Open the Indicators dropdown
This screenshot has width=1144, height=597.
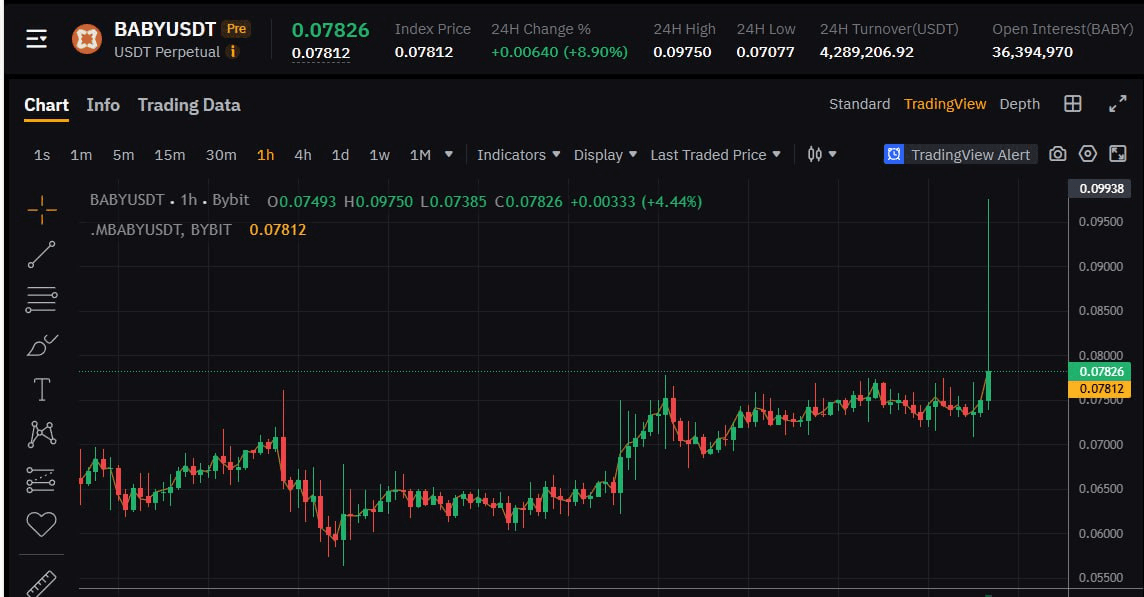click(x=517, y=155)
